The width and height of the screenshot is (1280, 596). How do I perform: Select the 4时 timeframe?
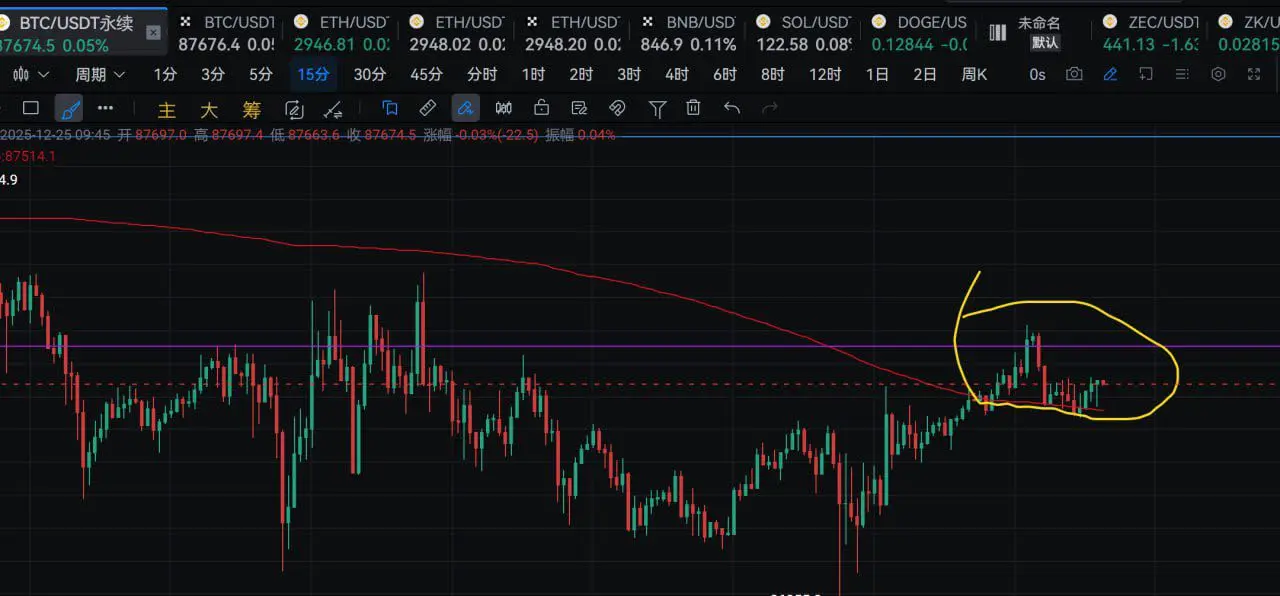[677, 75]
